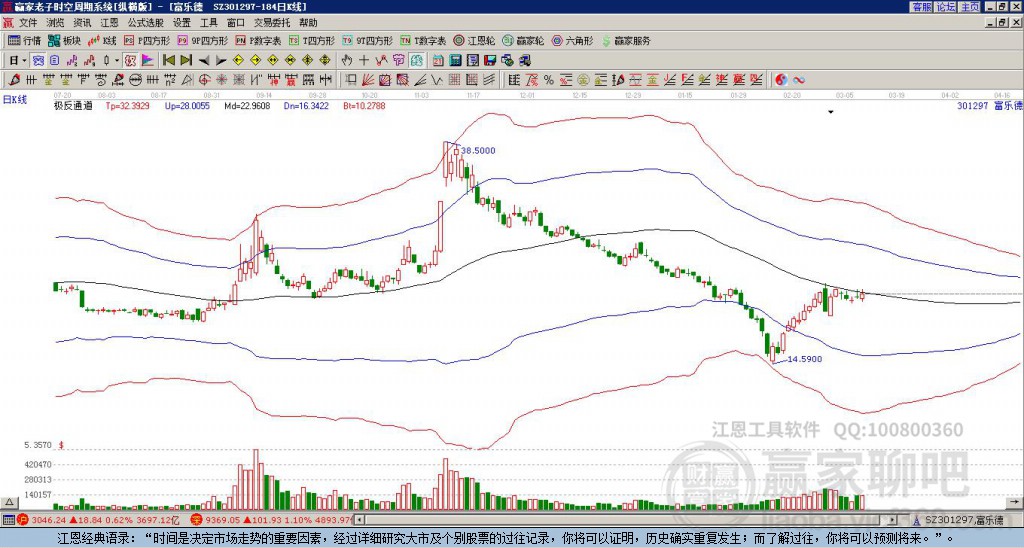Screen dimensions: 1024x548
Task: Click the small black dropdown triangle above chart
Action: [831, 112]
